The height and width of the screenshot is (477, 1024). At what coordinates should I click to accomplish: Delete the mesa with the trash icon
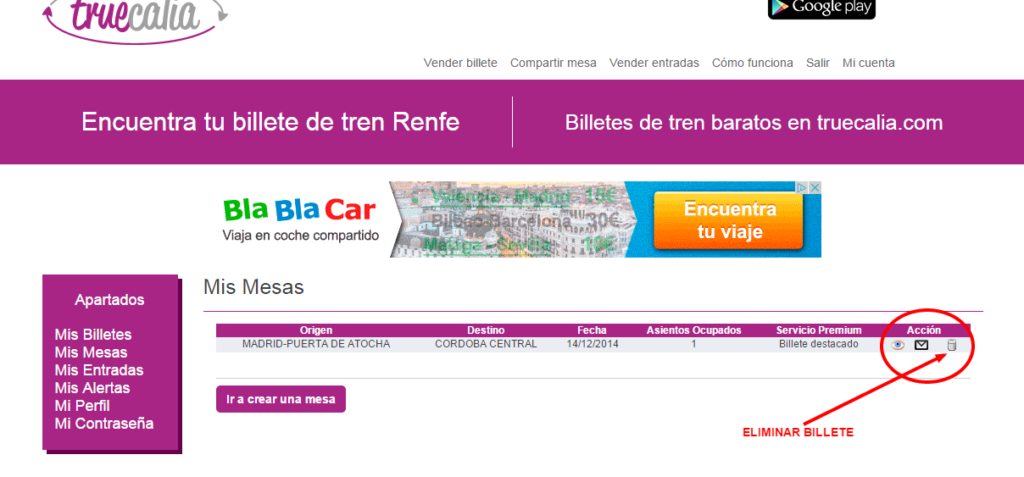951,345
